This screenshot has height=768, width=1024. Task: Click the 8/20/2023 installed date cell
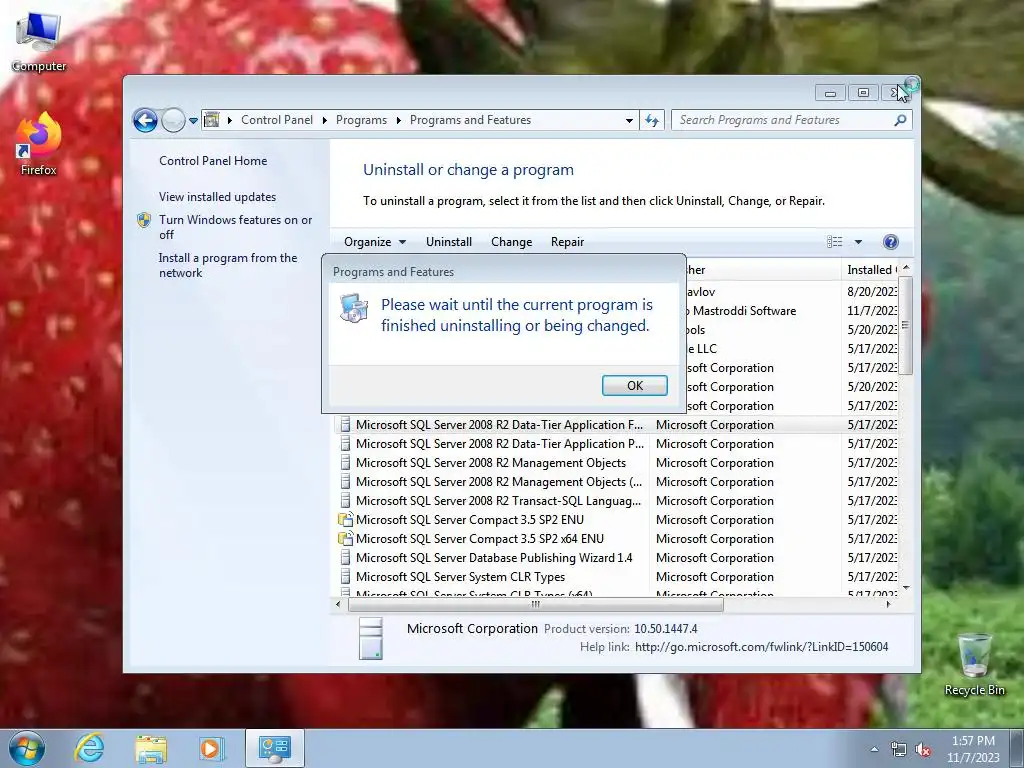point(871,292)
